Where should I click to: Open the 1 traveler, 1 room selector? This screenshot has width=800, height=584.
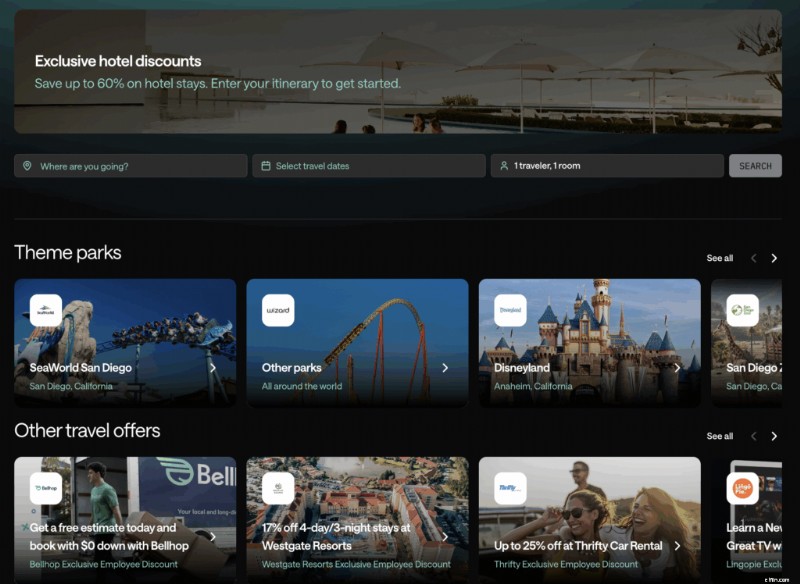pos(607,166)
